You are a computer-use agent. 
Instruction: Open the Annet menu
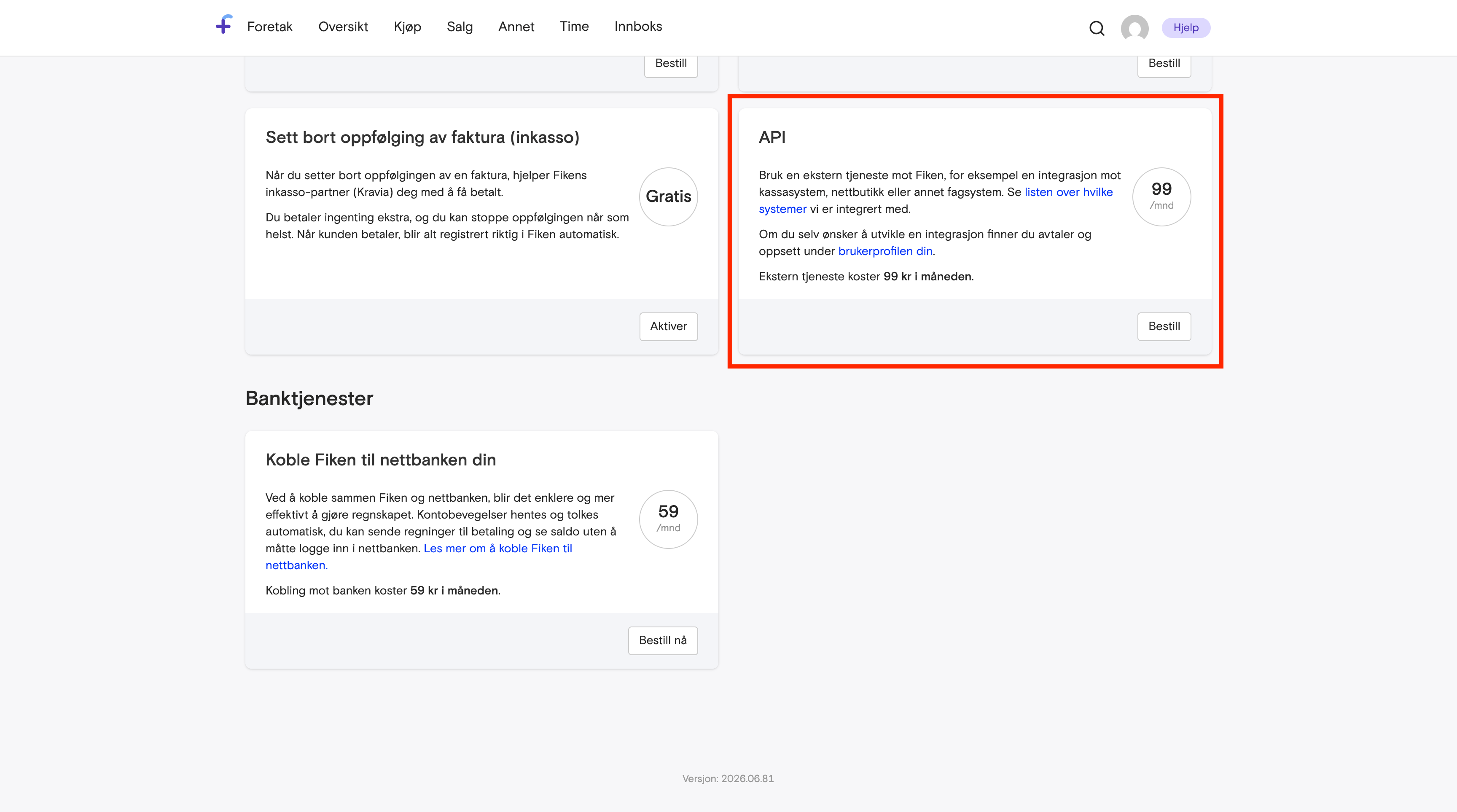pyautogui.click(x=516, y=27)
